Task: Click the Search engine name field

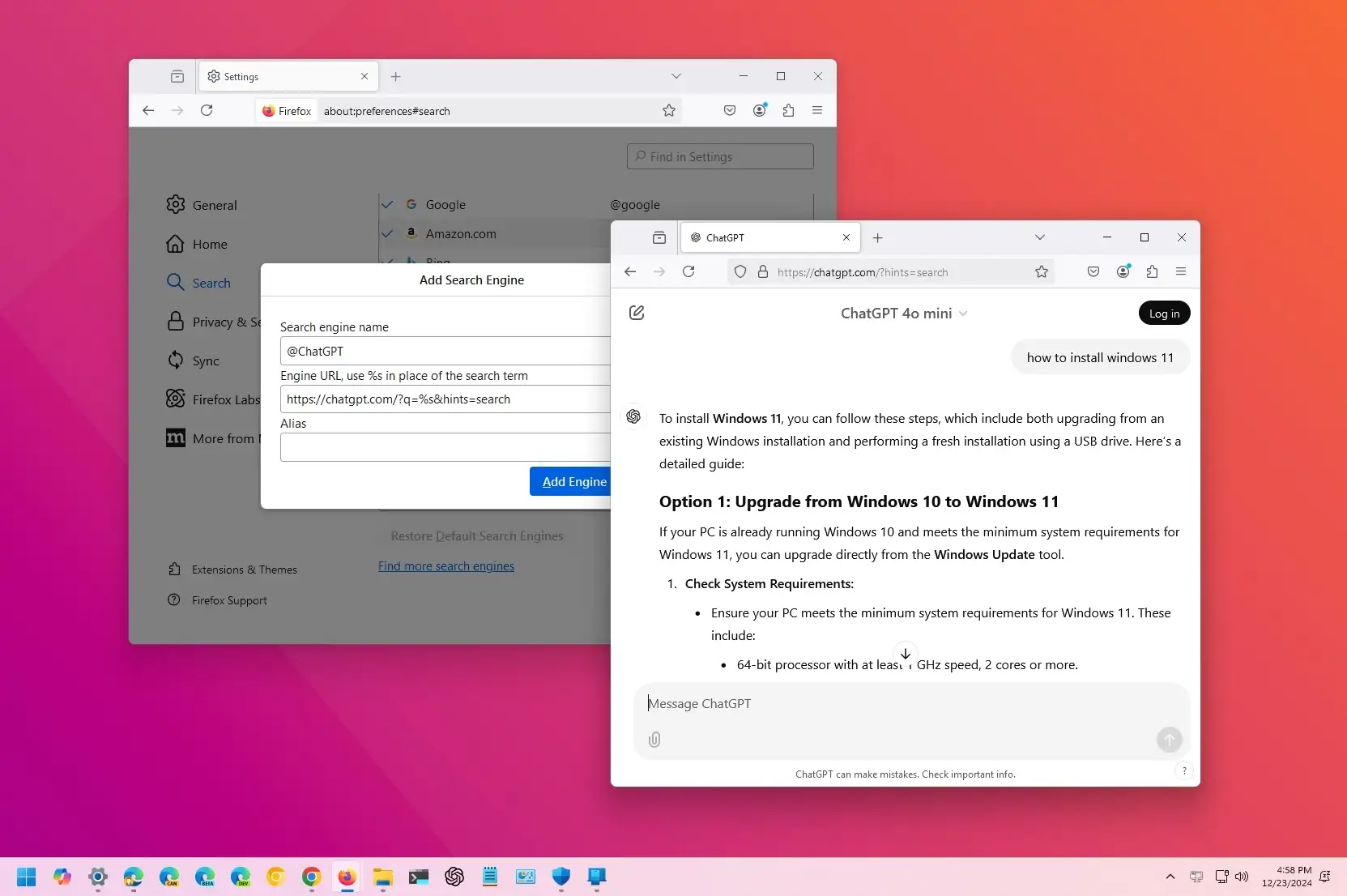Action: 445,351
